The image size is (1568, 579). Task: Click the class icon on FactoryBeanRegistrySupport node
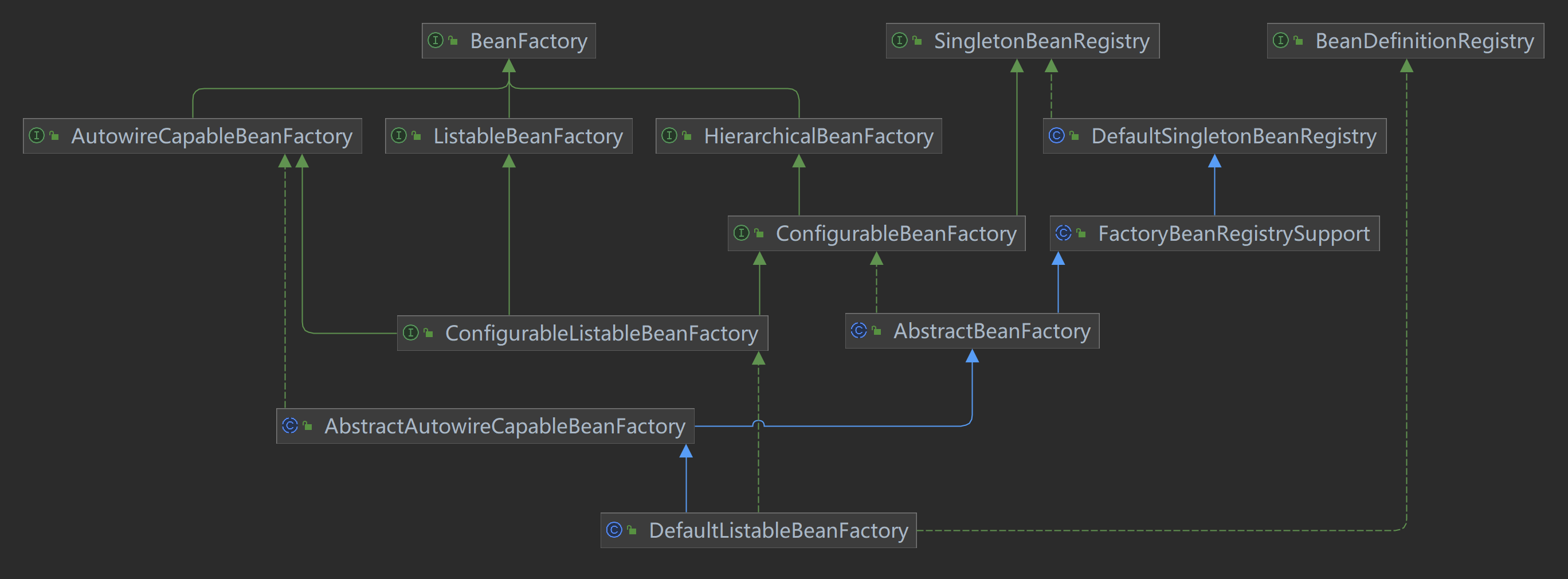click(x=1063, y=233)
